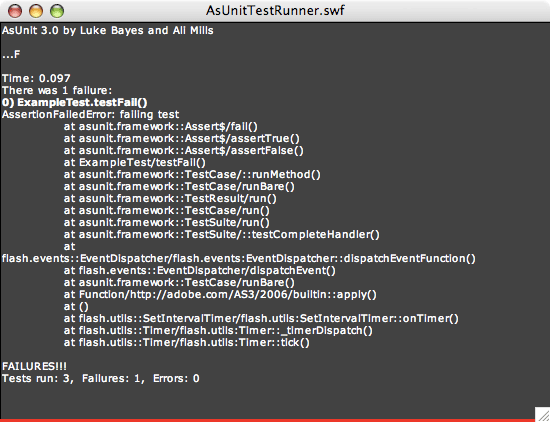This screenshot has width=550, height=422.
Task: Click the AsUnit 3.0 header line
Action: (x=108, y=31)
